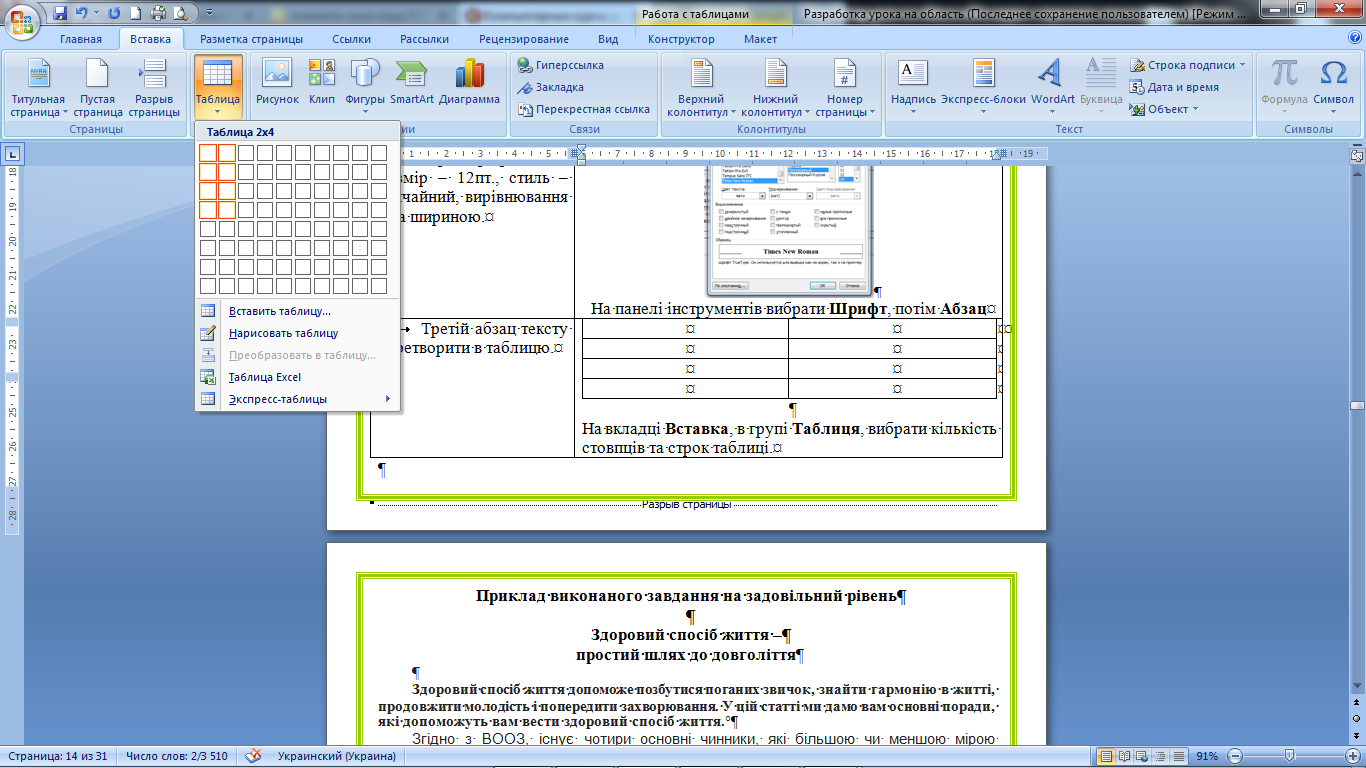The image size is (1366, 768).
Task: Switch to the Ссылки tab
Action: (x=352, y=39)
